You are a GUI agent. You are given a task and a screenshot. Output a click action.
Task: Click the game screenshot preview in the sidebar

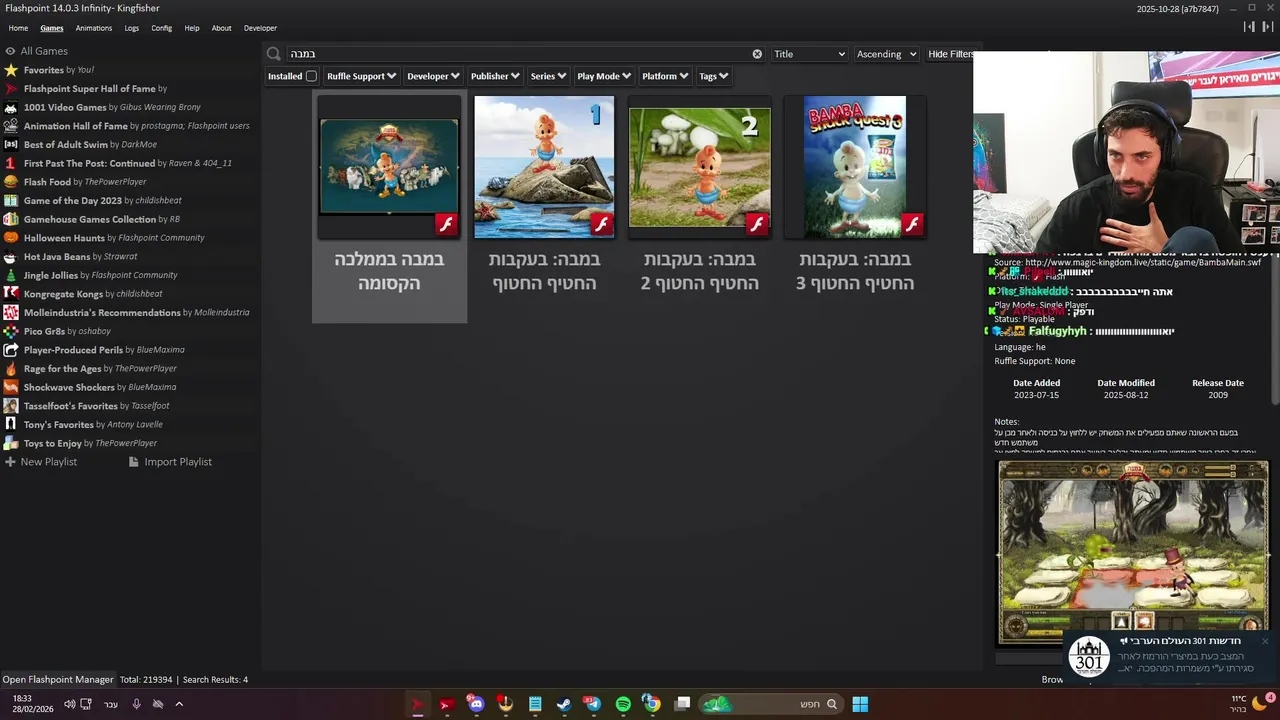pos(1133,553)
